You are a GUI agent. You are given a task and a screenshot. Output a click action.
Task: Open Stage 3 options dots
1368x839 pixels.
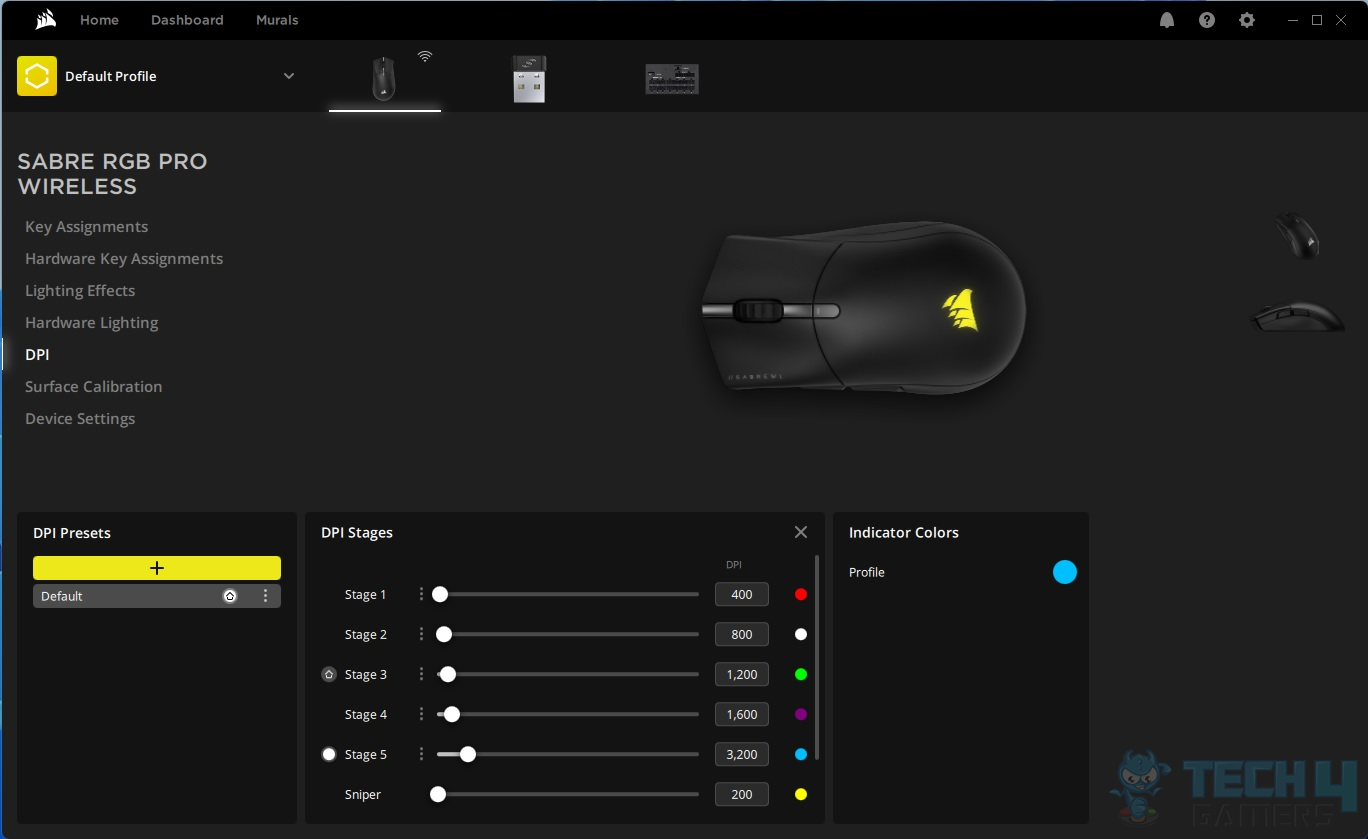pyautogui.click(x=421, y=674)
